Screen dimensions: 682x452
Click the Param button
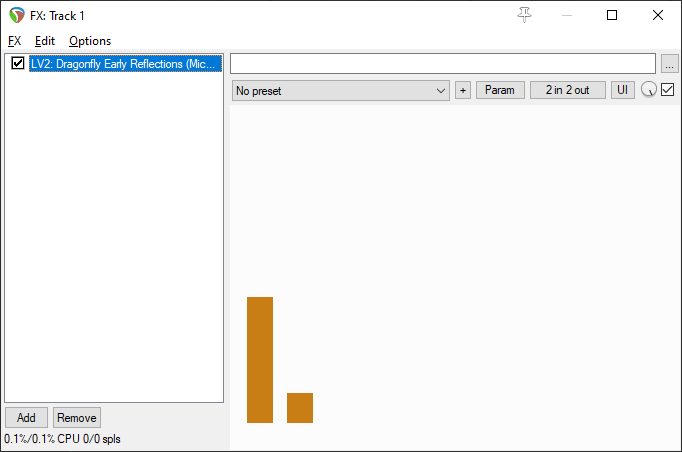[x=500, y=90]
